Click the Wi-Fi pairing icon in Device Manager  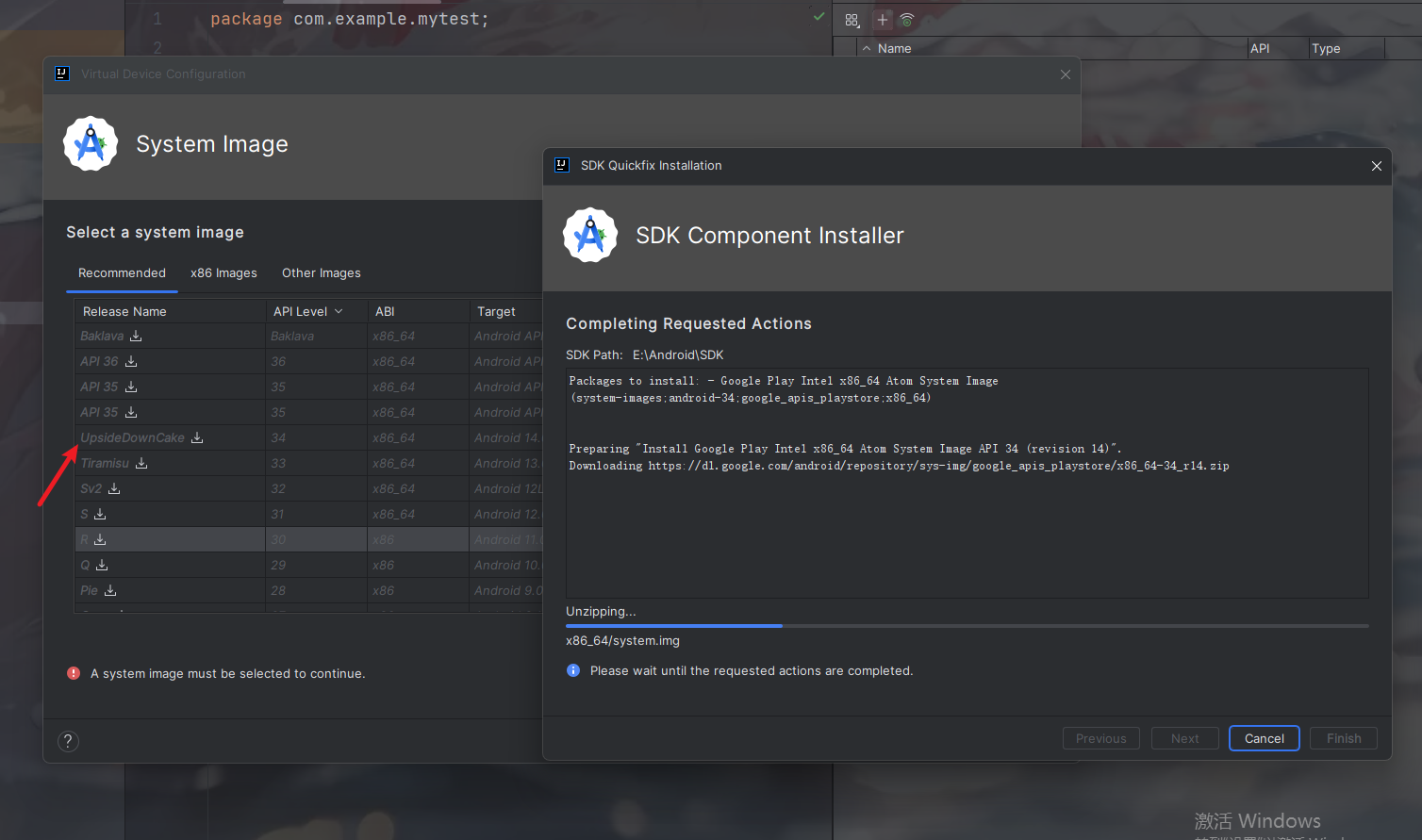907,20
